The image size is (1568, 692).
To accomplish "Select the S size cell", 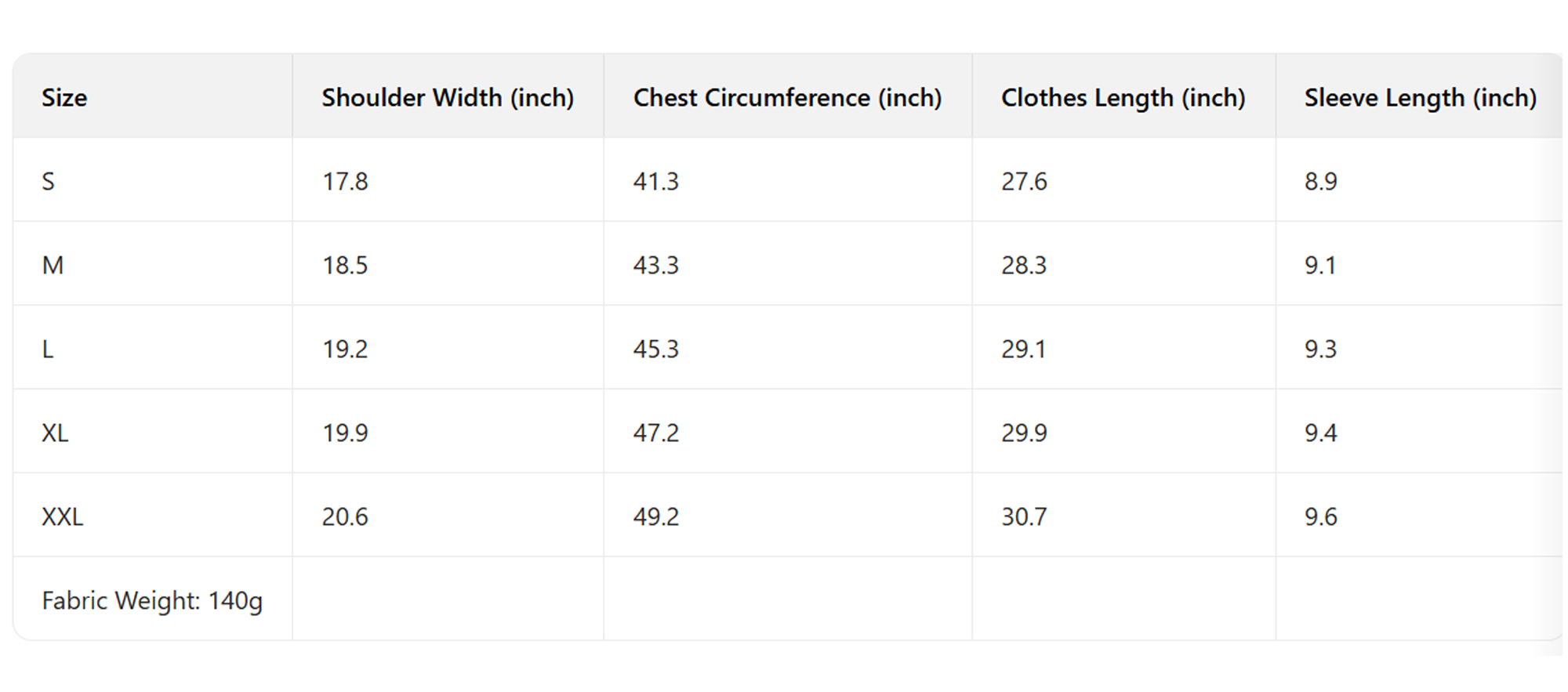I will coord(49,182).
